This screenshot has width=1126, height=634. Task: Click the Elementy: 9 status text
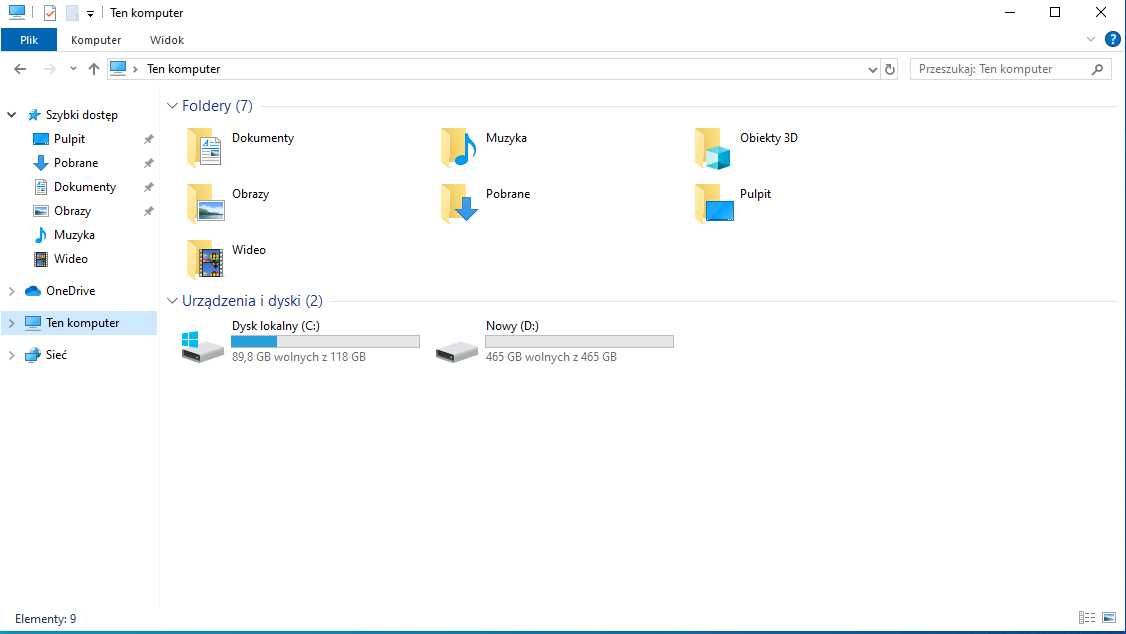(45, 618)
